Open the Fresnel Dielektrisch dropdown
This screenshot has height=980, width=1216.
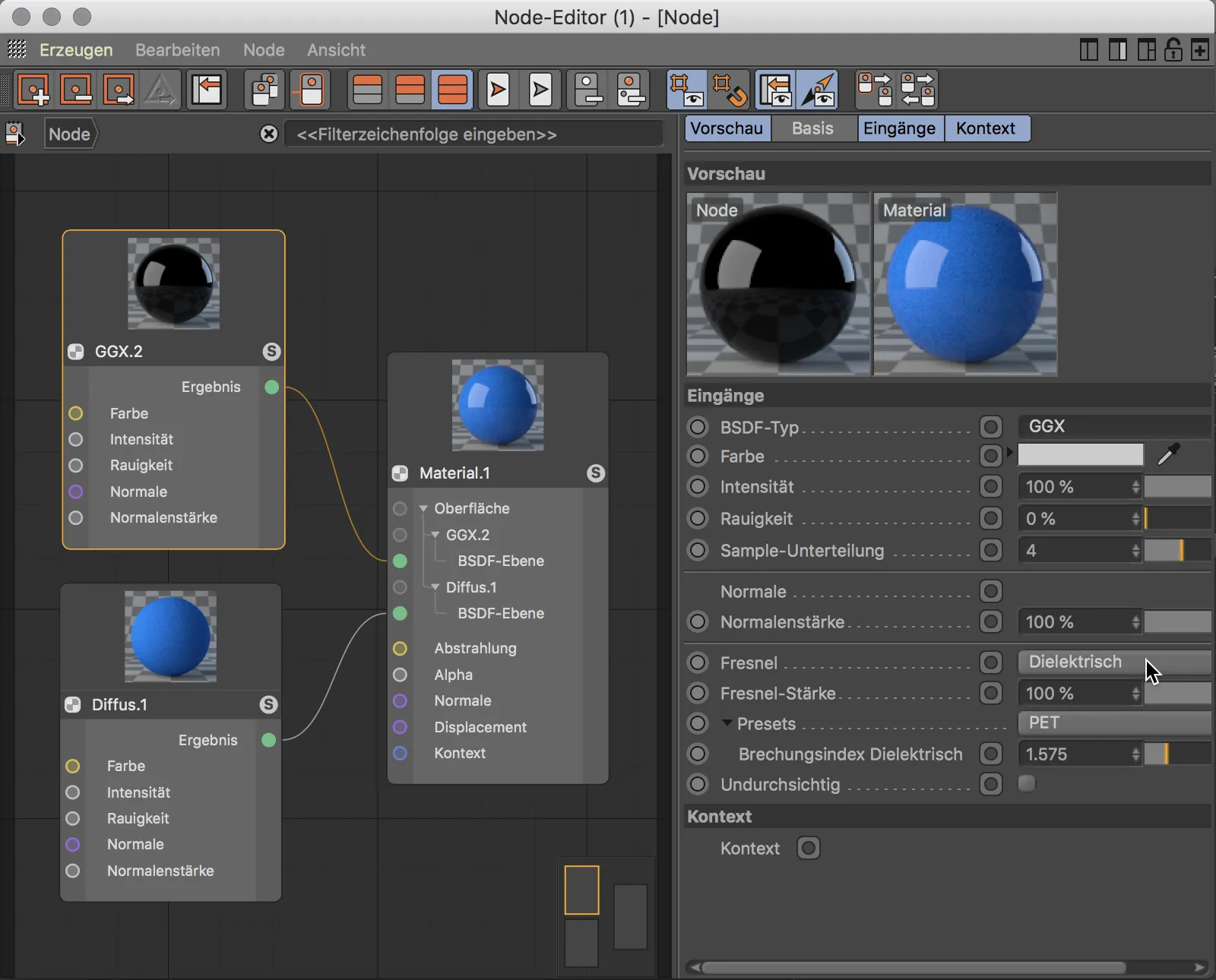coord(1114,662)
